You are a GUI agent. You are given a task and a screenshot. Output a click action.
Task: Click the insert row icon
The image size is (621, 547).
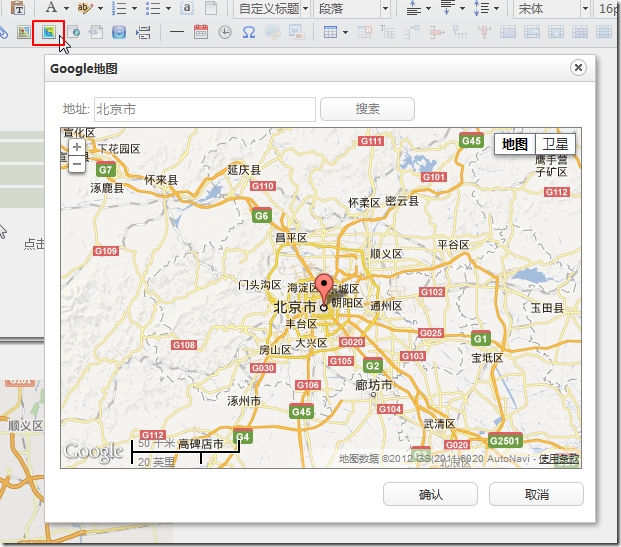click(x=412, y=32)
